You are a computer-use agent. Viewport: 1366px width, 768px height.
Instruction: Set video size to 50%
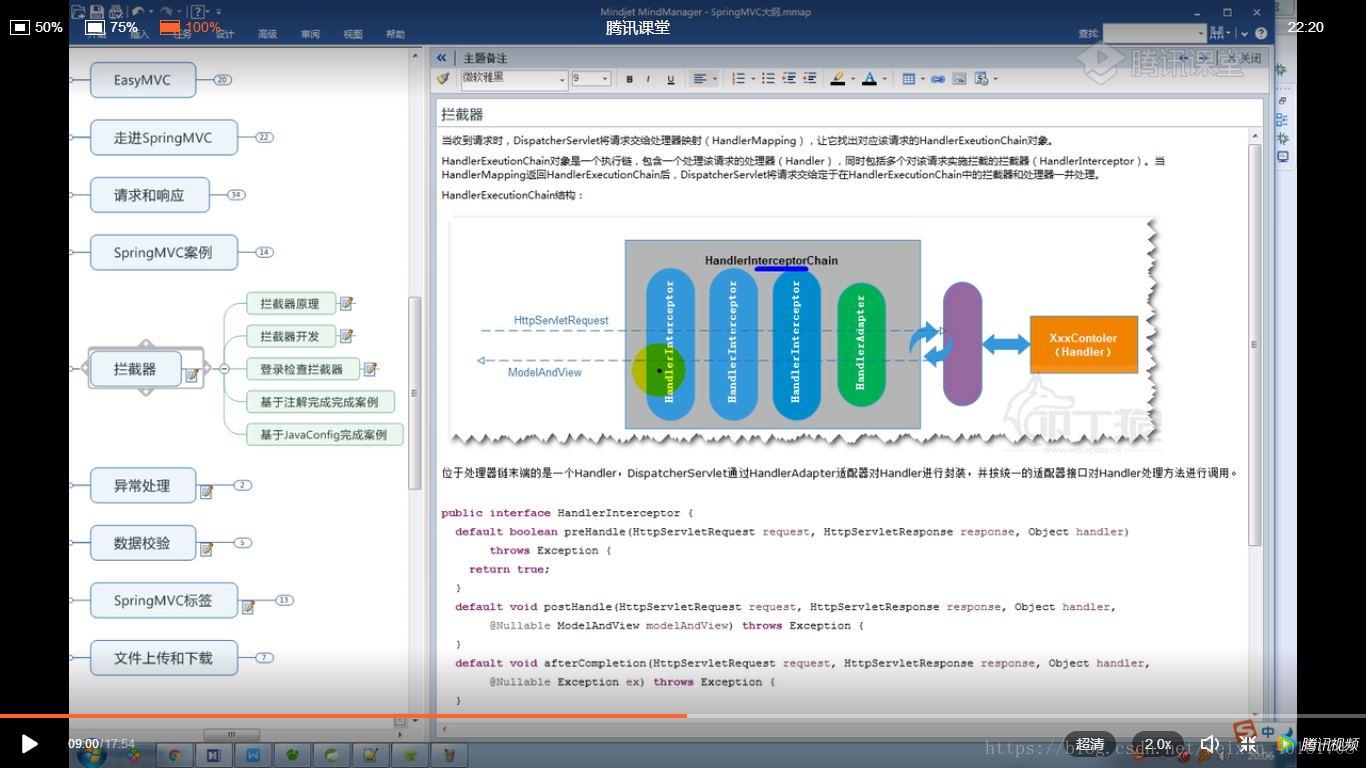[x=37, y=27]
